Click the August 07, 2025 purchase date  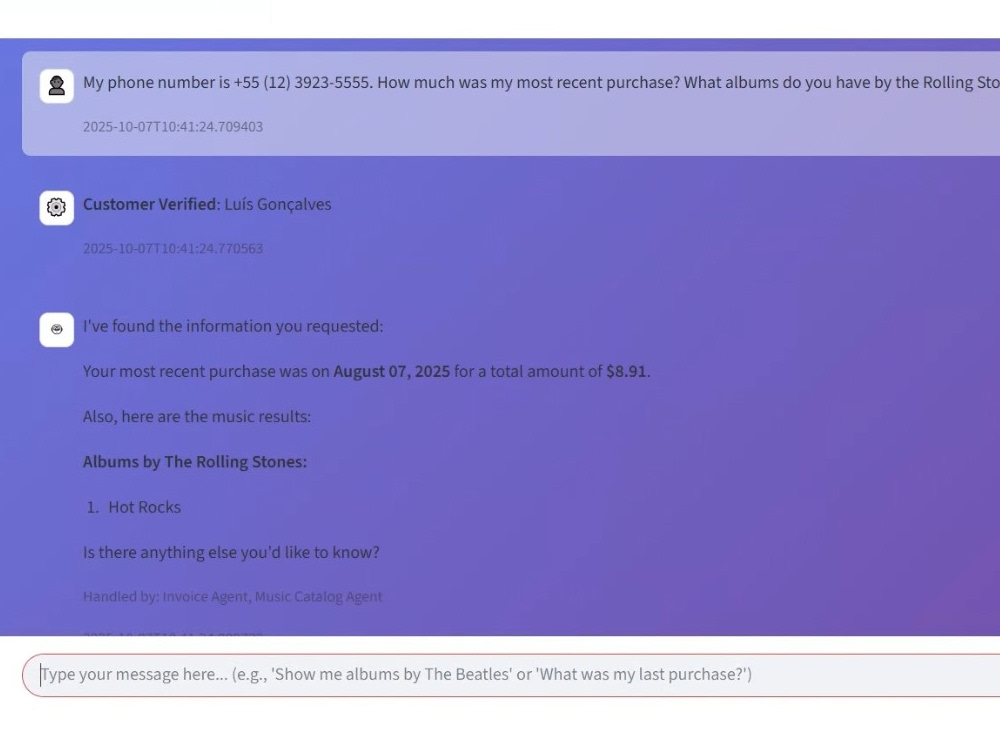click(x=392, y=372)
